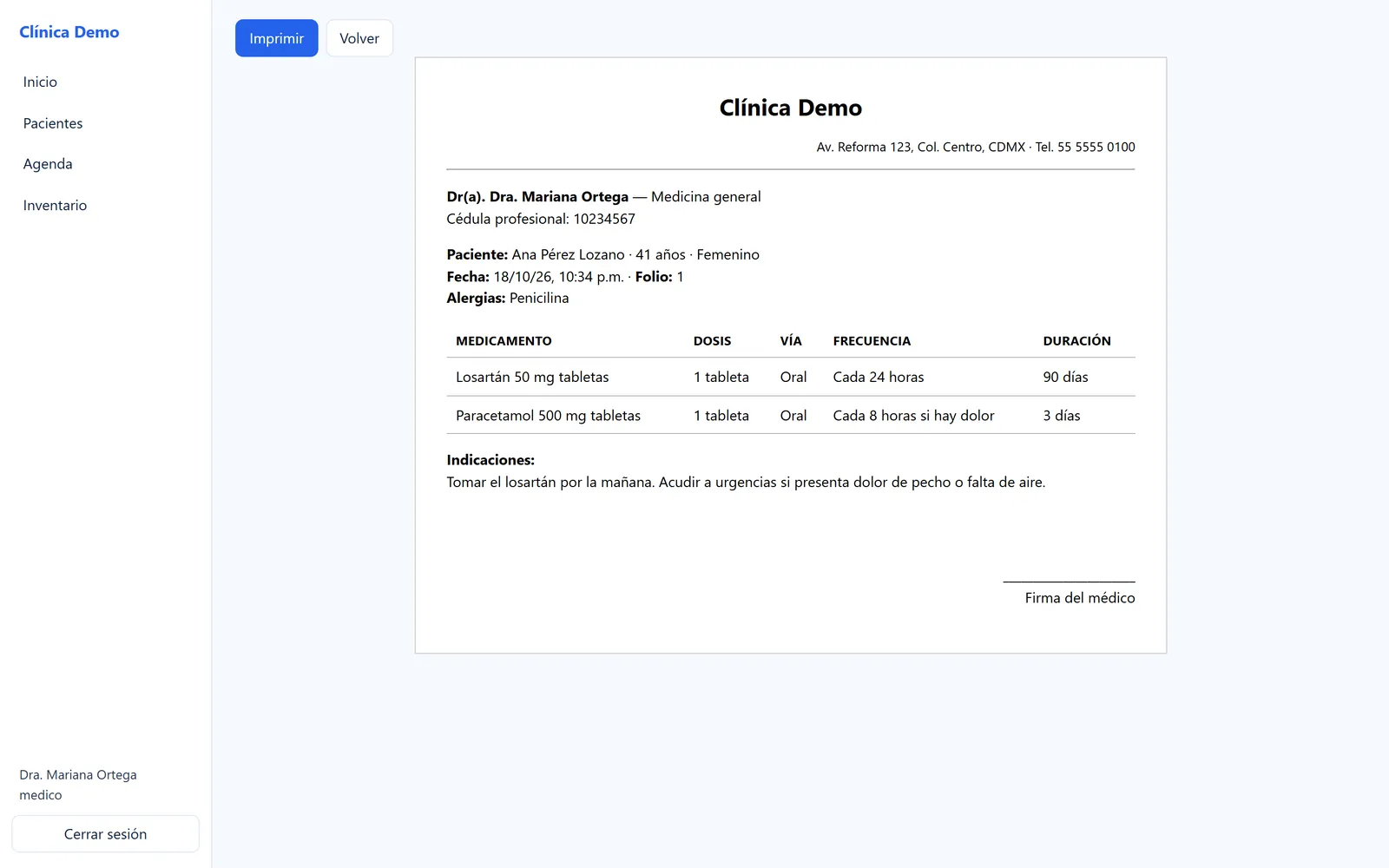Go to Inventario

tap(55, 206)
